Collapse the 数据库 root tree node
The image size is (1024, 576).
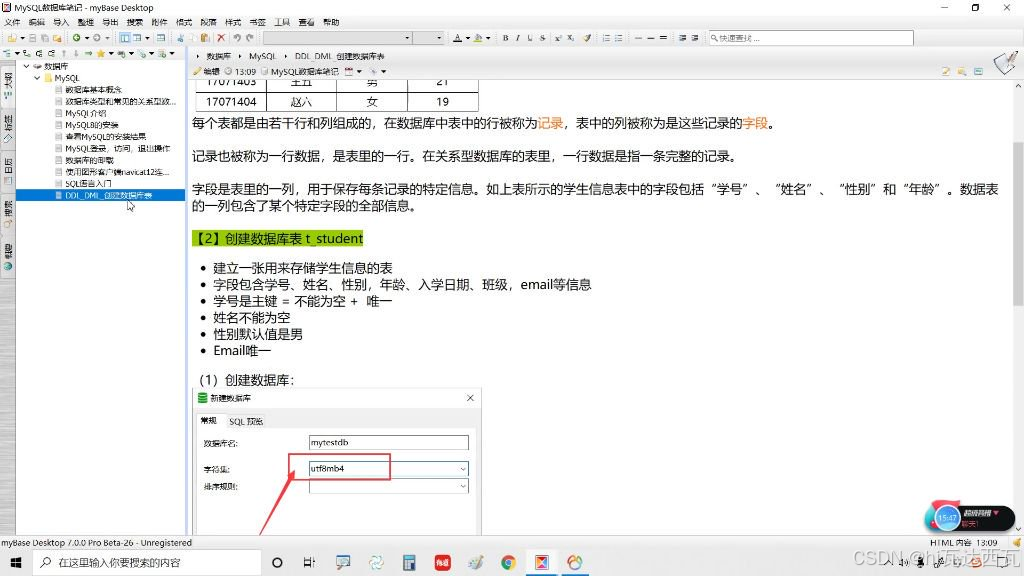[x=27, y=66]
